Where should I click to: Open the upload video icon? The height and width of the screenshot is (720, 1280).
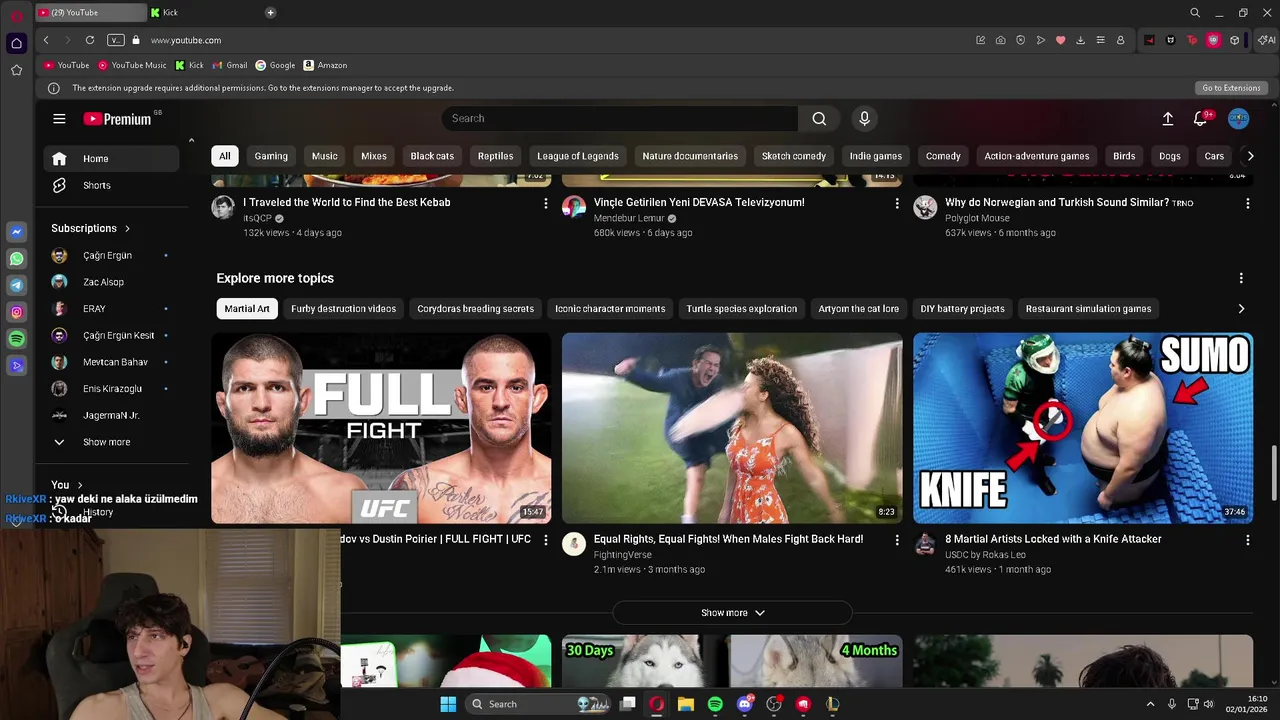click(1167, 118)
